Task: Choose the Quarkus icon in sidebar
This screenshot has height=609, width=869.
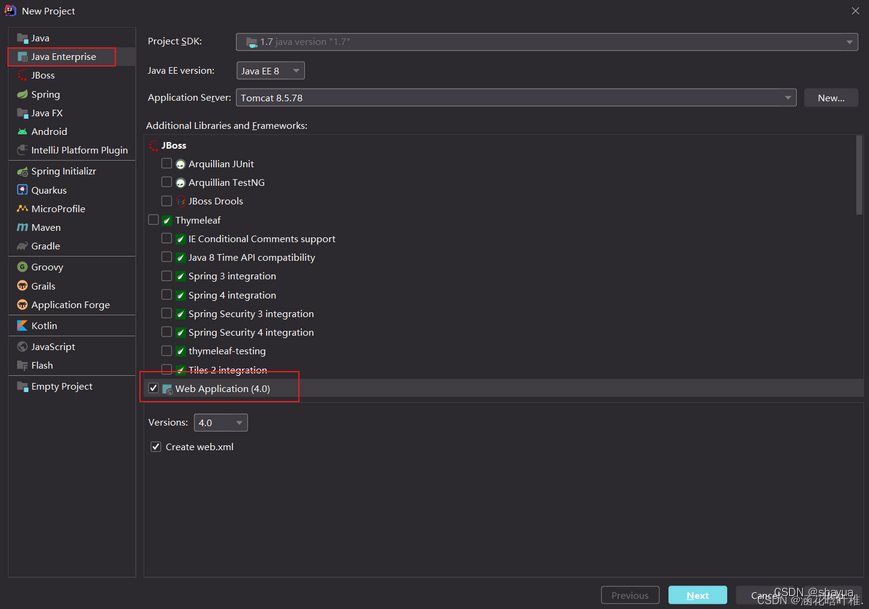Action: pos(22,190)
